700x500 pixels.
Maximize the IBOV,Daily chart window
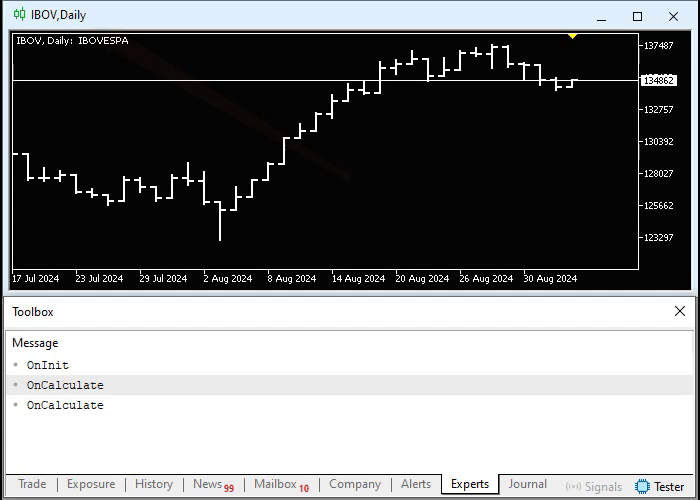pos(638,17)
